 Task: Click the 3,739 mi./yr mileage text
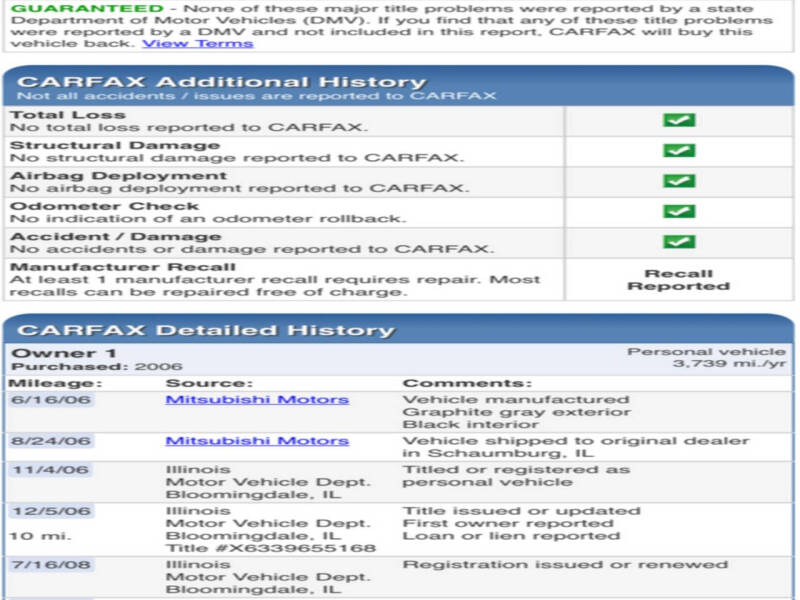pos(730,364)
